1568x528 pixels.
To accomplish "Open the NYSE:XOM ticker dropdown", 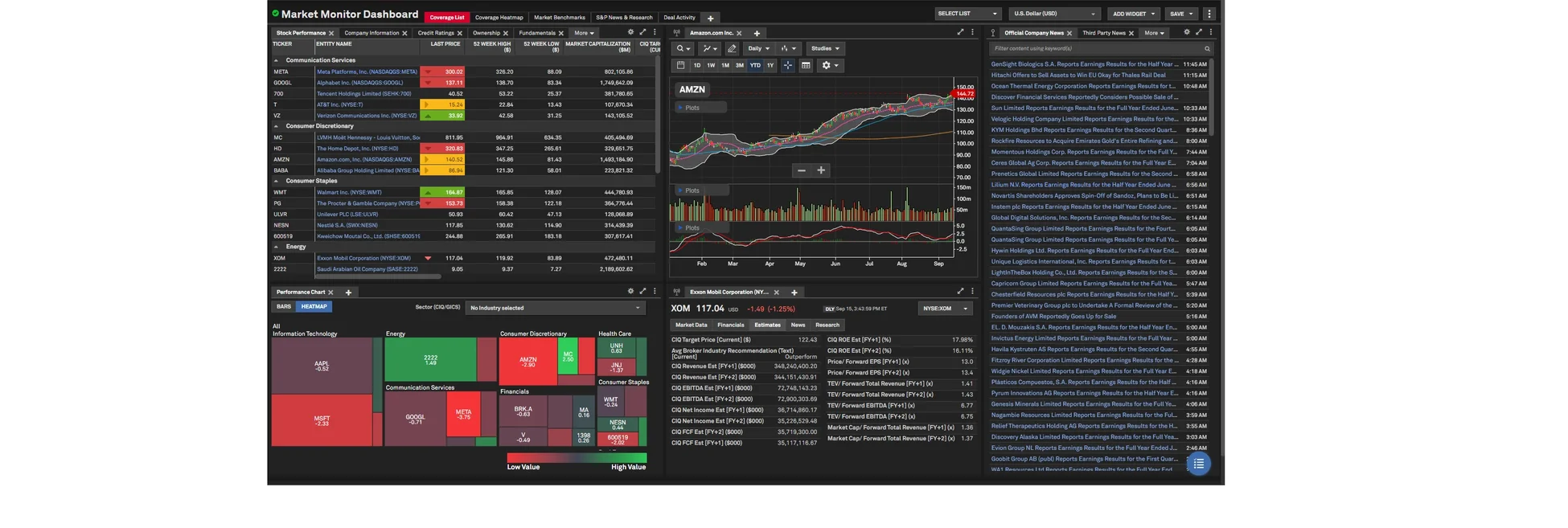I will [x=946, y=309].
